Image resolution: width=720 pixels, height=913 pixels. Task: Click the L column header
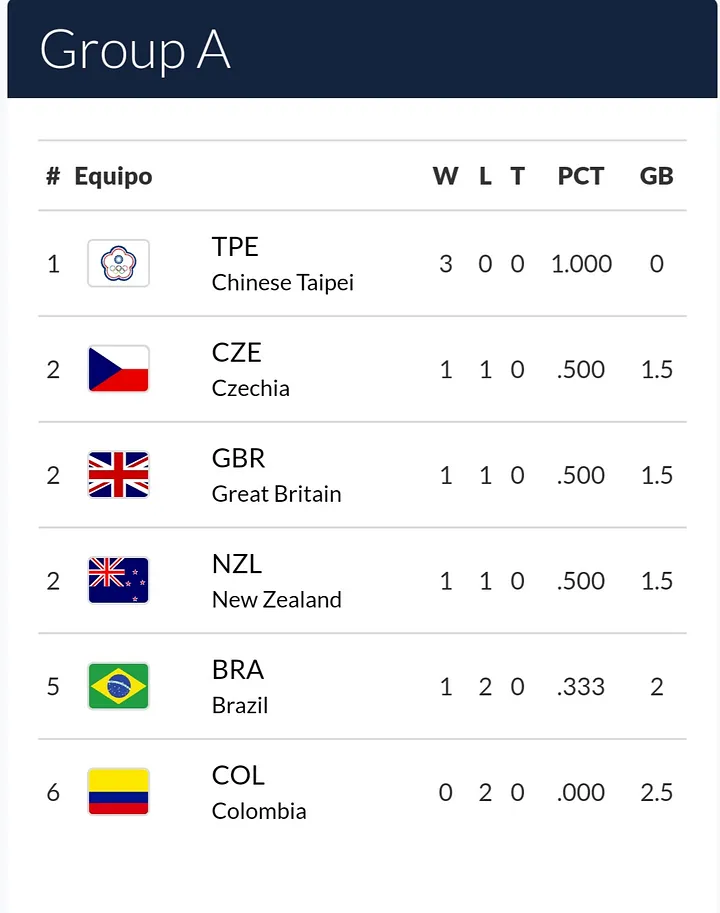click(485, 176)
